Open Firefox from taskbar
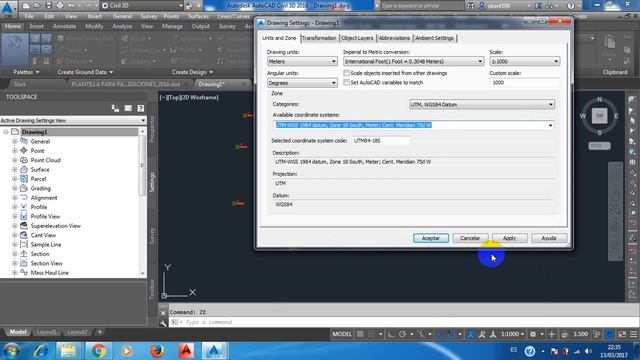Image resolution: width=640 pixels, height=360 pixels. click(157, 351)
